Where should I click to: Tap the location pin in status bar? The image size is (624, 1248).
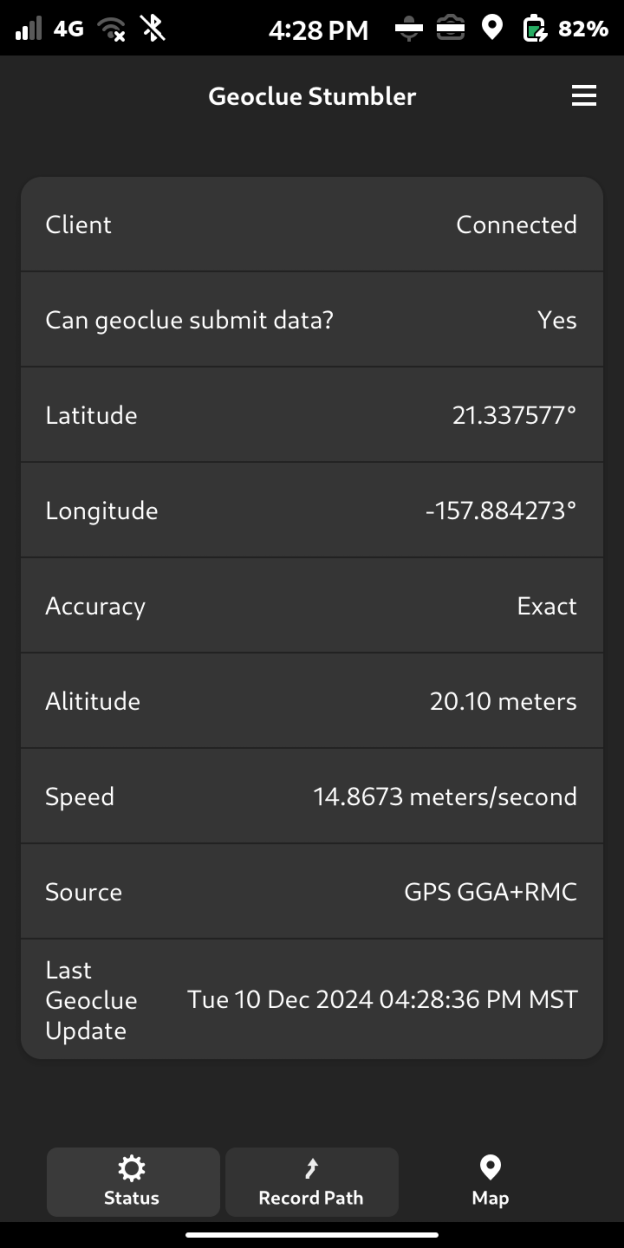[x=492, y=28]
